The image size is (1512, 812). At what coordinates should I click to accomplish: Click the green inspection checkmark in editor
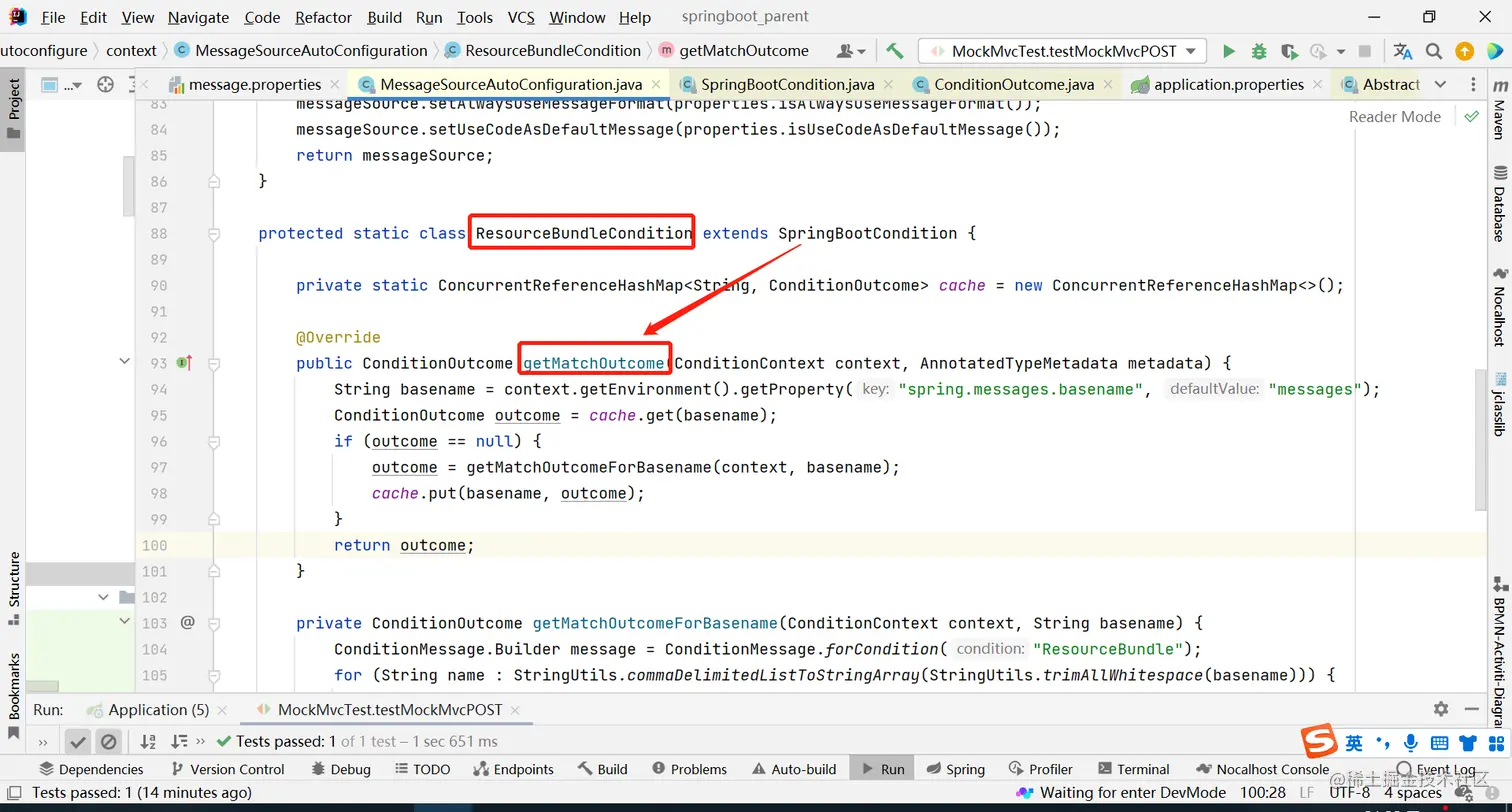(1471, 116)
